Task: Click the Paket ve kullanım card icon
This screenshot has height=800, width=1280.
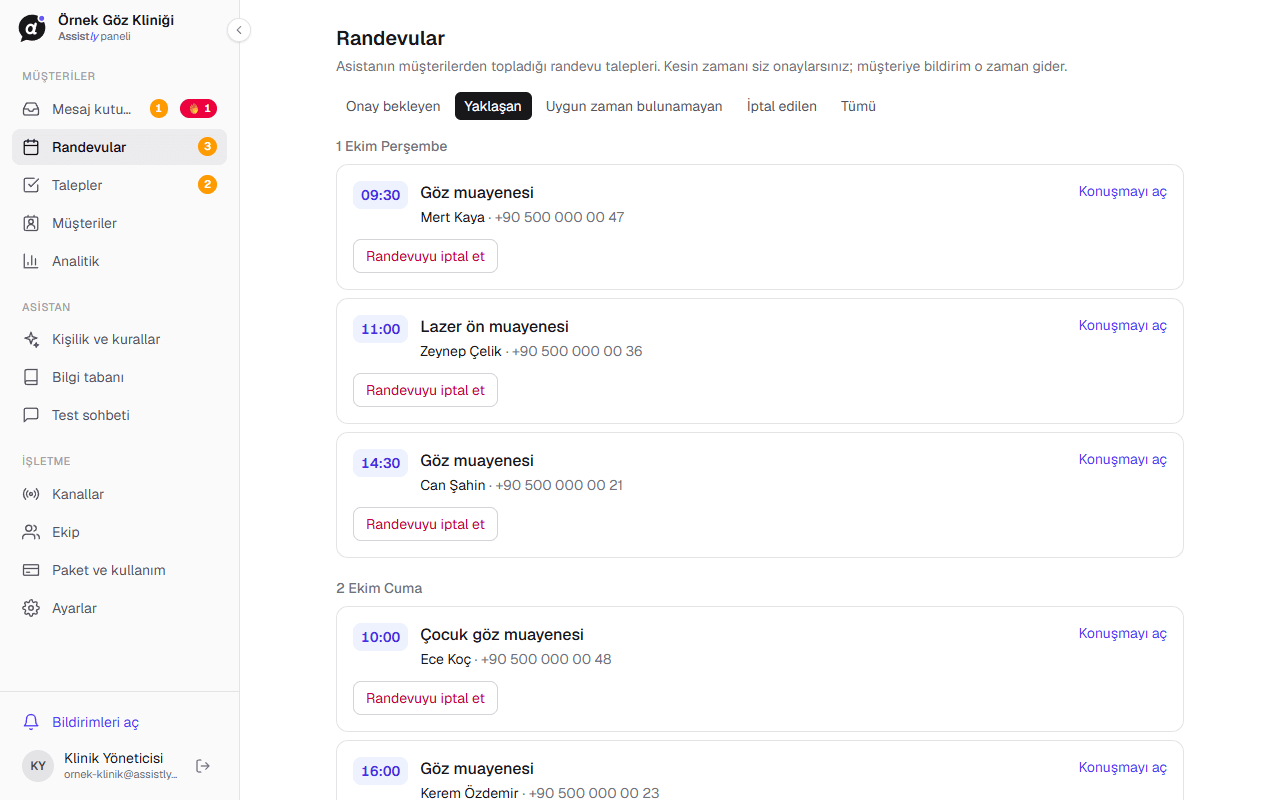Action: point(32,570)
